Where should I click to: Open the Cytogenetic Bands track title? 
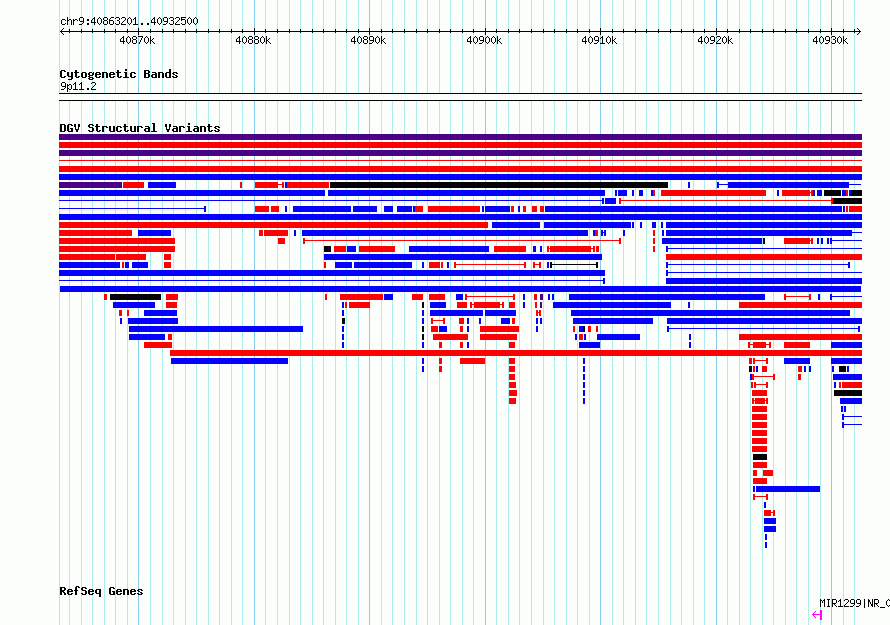coord(119,74)
